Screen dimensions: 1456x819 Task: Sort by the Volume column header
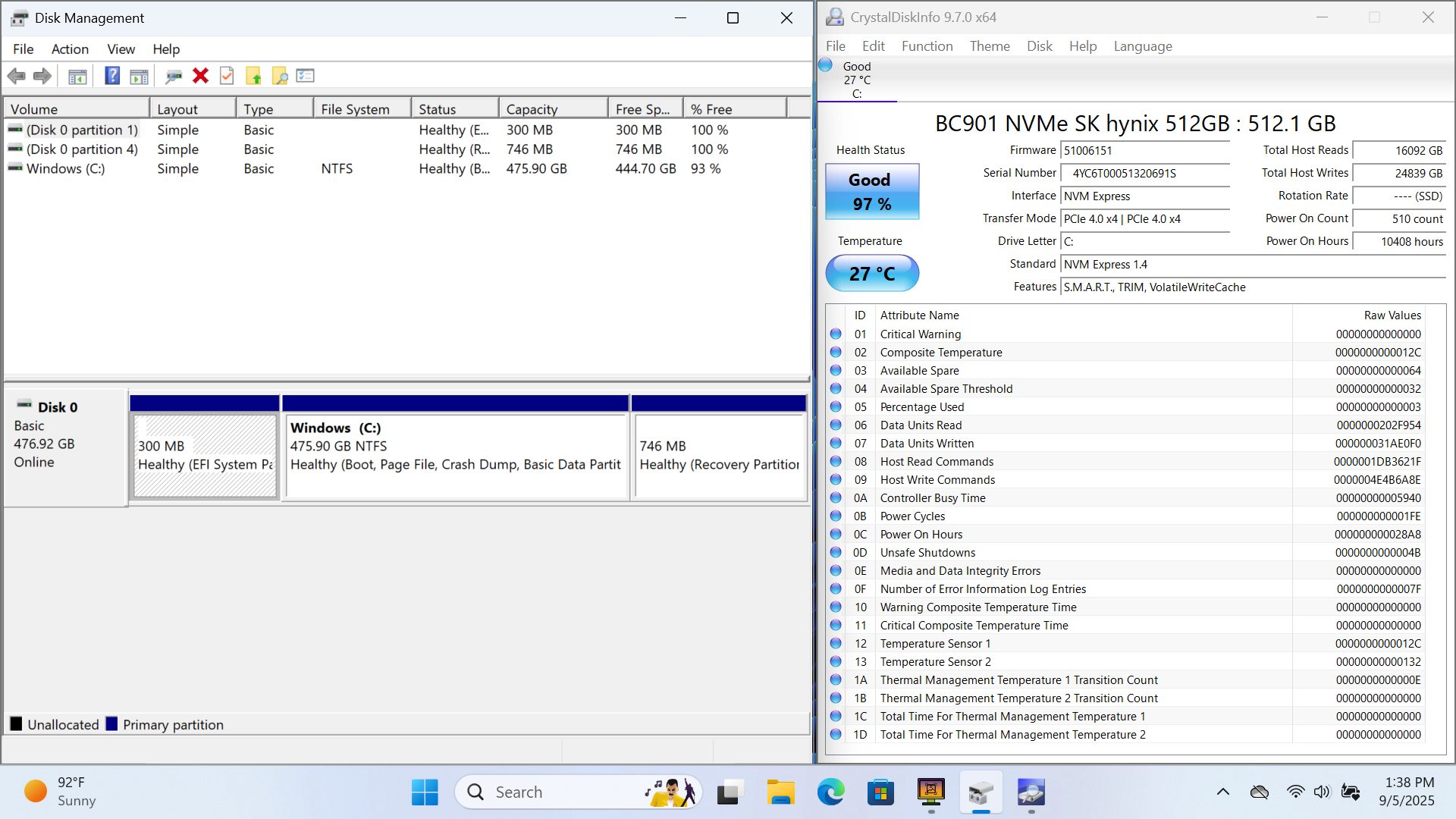tap(77, 108)
